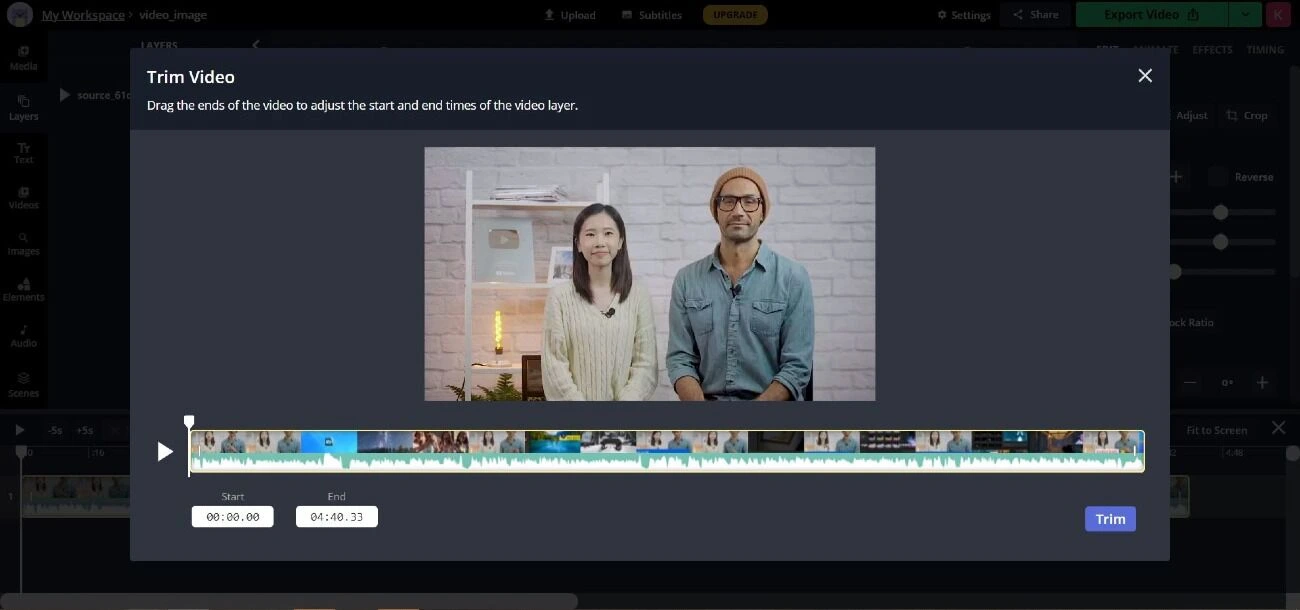Open the Videos panel
Screen dimensions: 1300x610
22,197
